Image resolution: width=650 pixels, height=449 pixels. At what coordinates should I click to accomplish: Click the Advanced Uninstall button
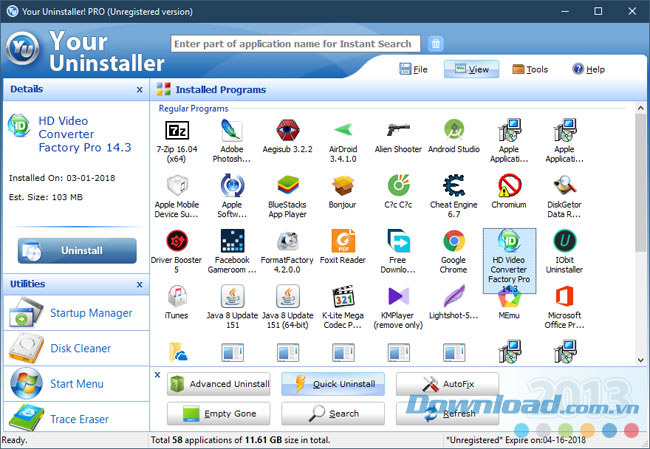[x=219, y=384]
